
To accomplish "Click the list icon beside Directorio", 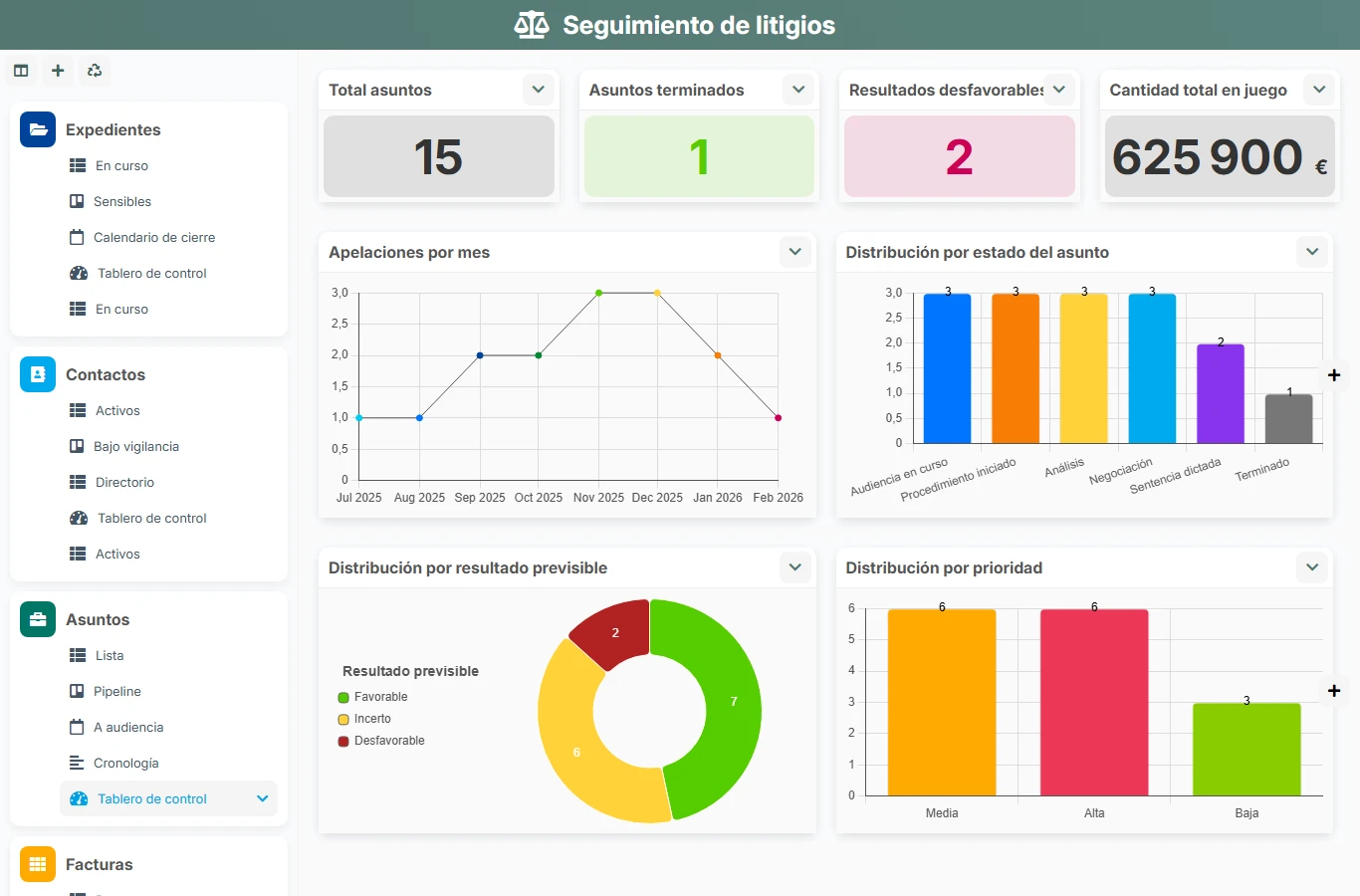I will pyautogui.click(x=78, y=482).
